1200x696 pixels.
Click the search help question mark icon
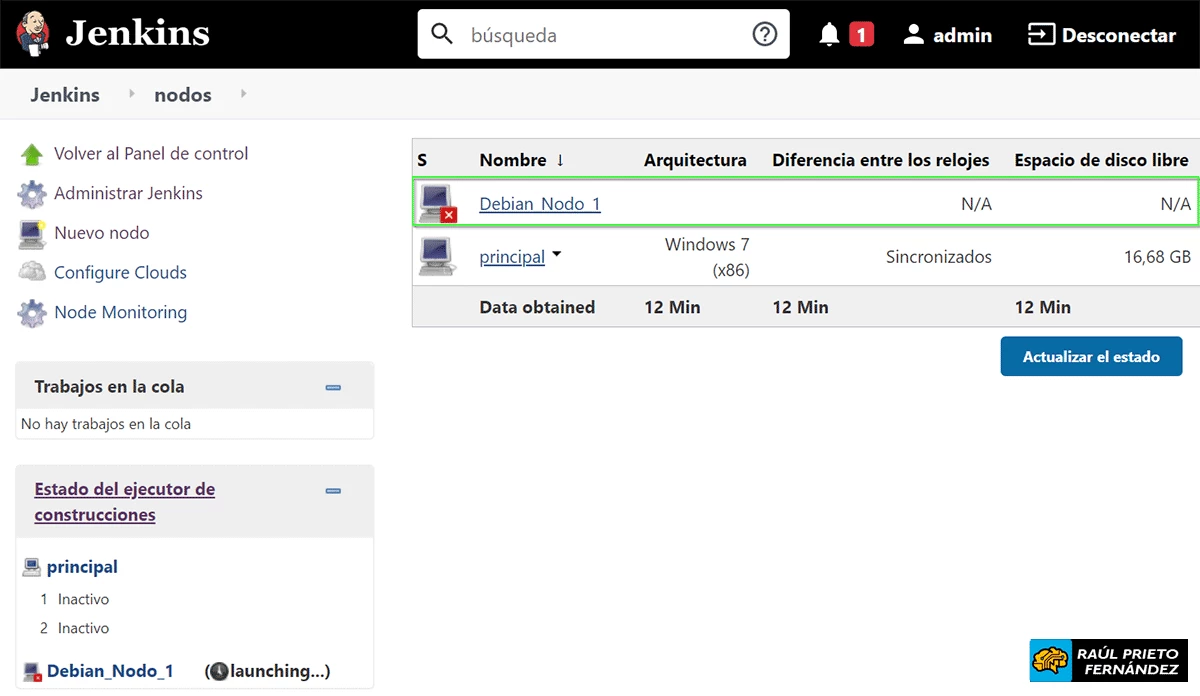coord(764,35)
